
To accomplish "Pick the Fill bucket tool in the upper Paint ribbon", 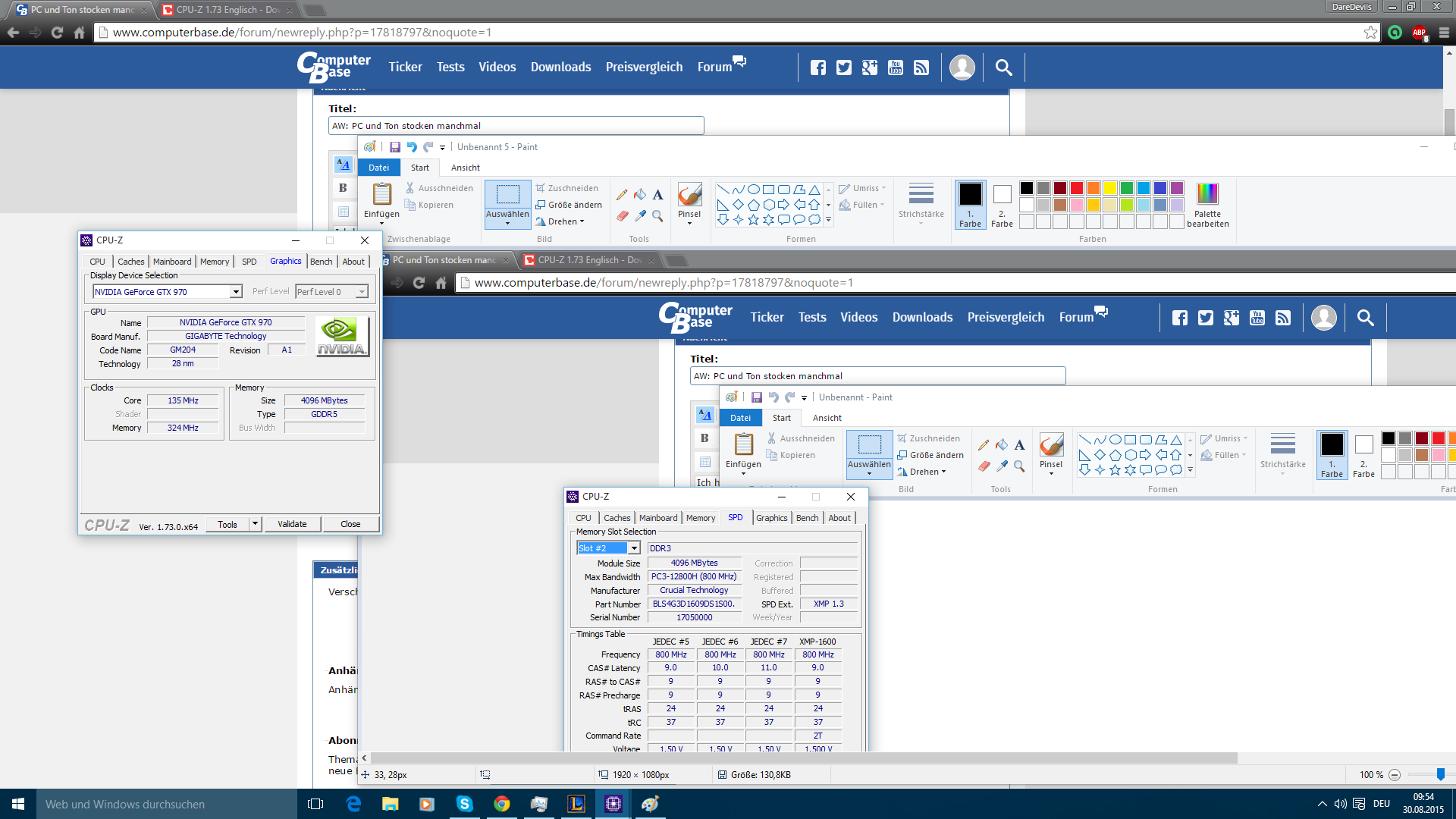I will (640, 195).
